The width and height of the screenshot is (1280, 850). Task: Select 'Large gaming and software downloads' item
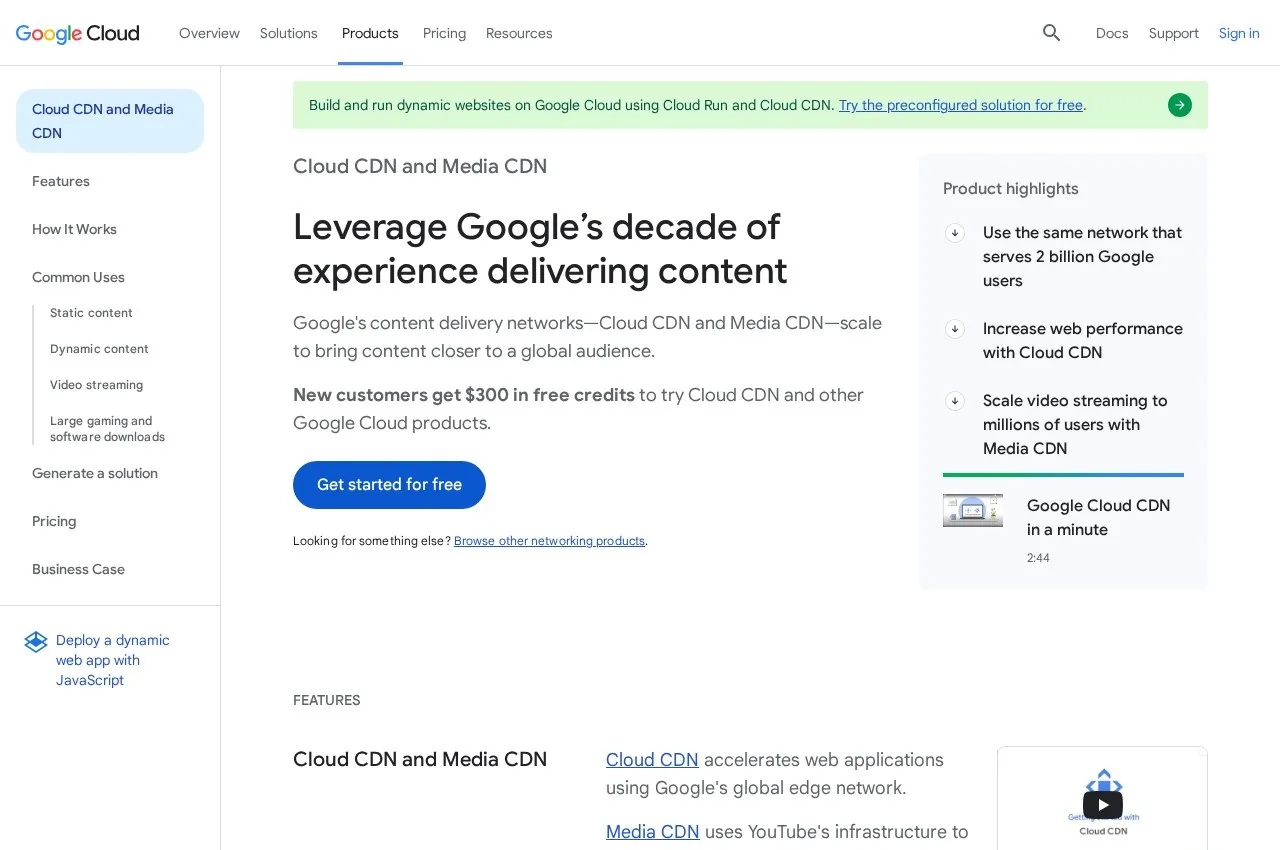[x=107, y=429]
